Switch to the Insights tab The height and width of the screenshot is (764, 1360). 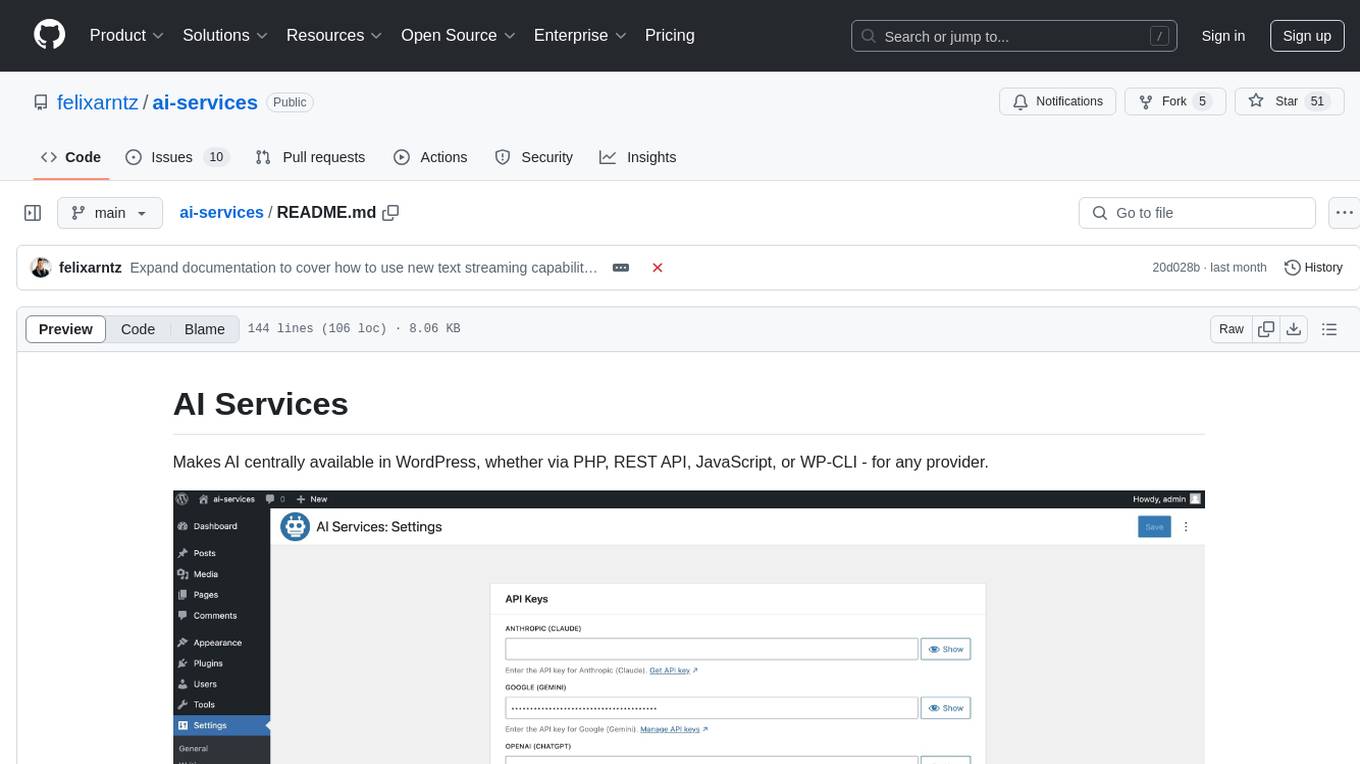(x=638, y=157)
